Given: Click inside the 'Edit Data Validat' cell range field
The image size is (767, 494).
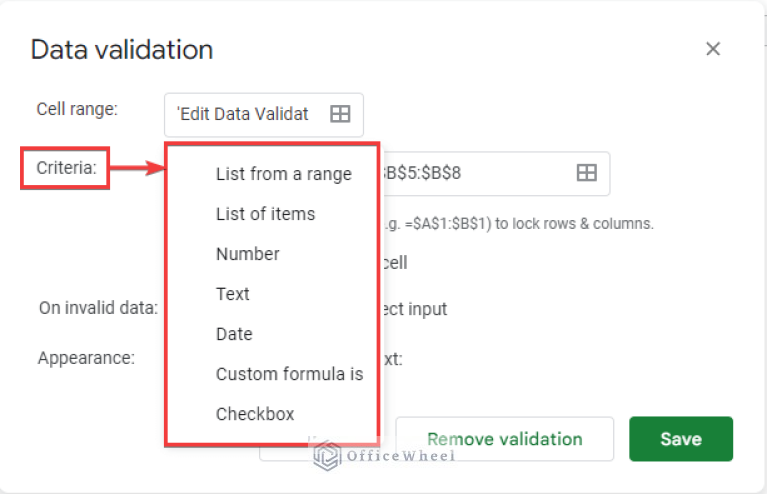Looking at the screenshot, I should click(x=264, y=114).
